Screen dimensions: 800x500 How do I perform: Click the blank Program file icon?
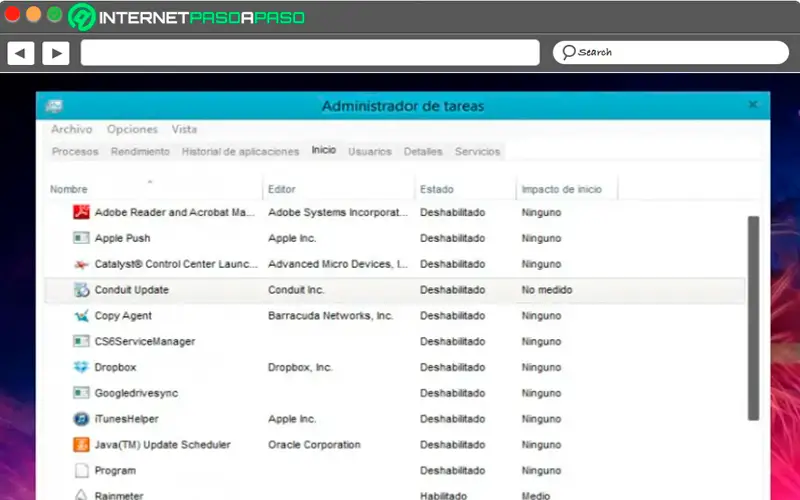coord(82,470)
